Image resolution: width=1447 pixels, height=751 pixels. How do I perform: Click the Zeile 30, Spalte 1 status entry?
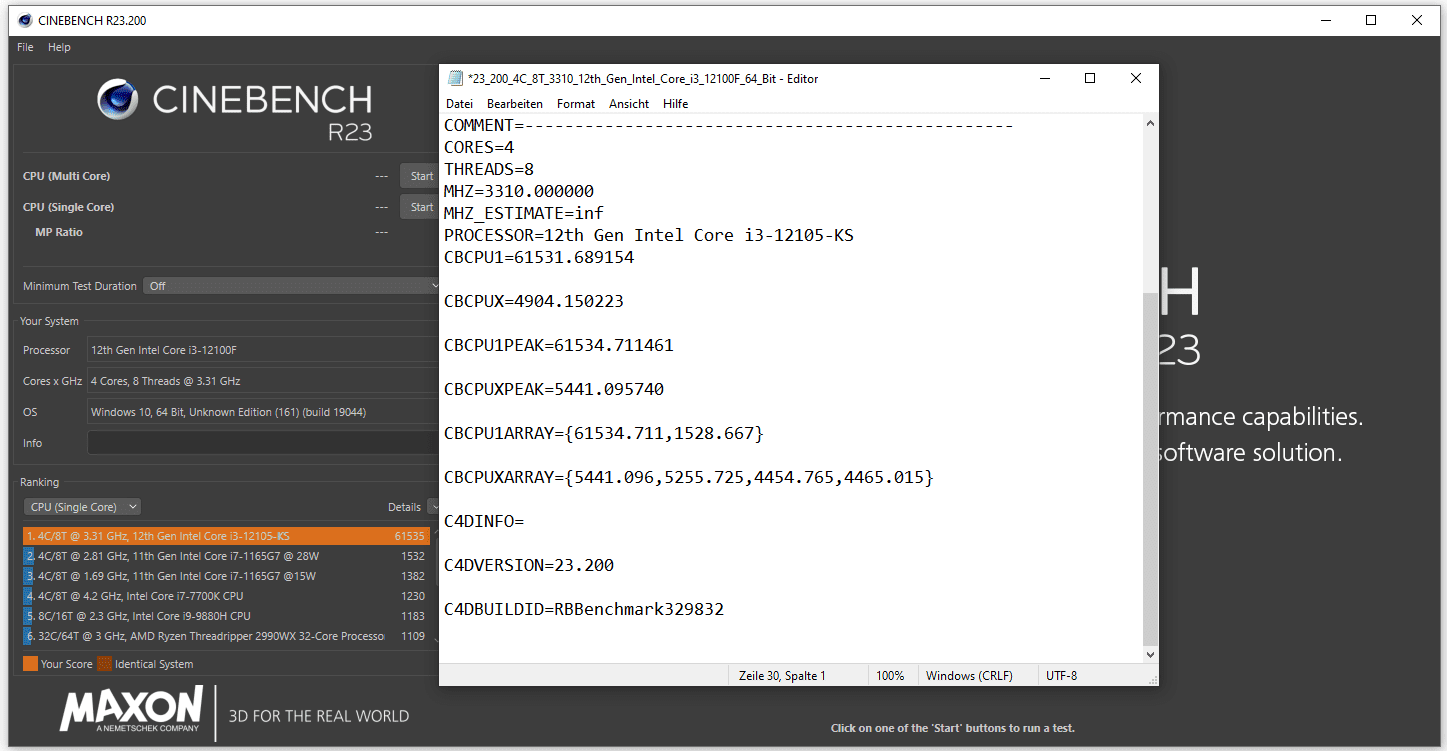pos(782,676)
